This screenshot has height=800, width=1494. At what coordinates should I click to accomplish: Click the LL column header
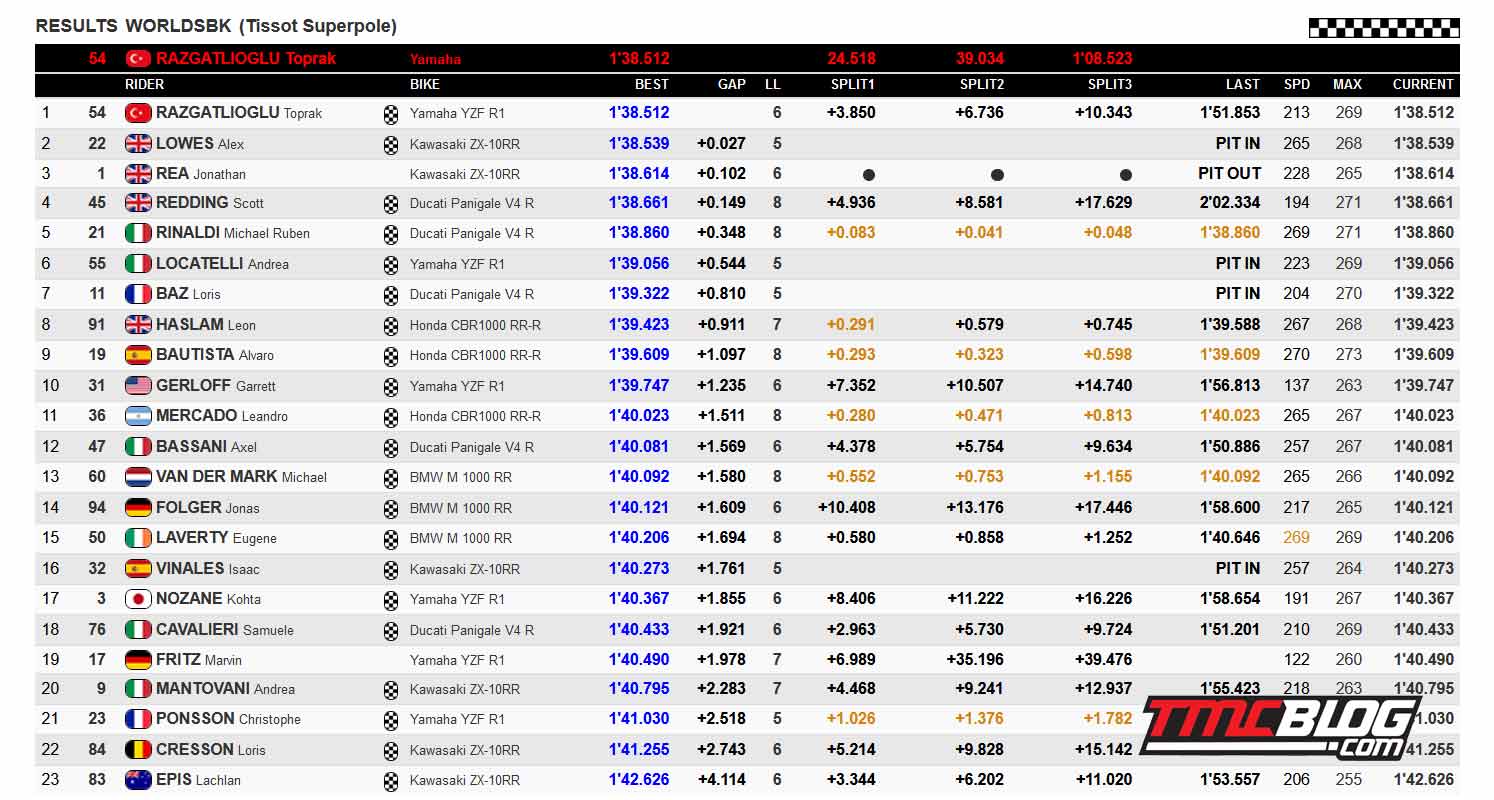(x=773, y=85)
